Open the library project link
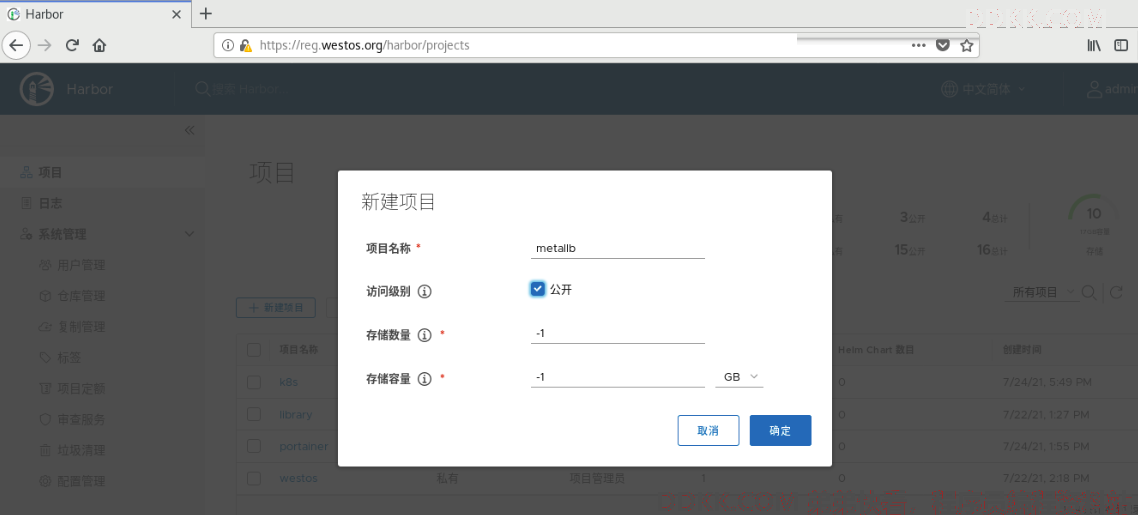Screen dimensions: 1138x515 (295, 414)
